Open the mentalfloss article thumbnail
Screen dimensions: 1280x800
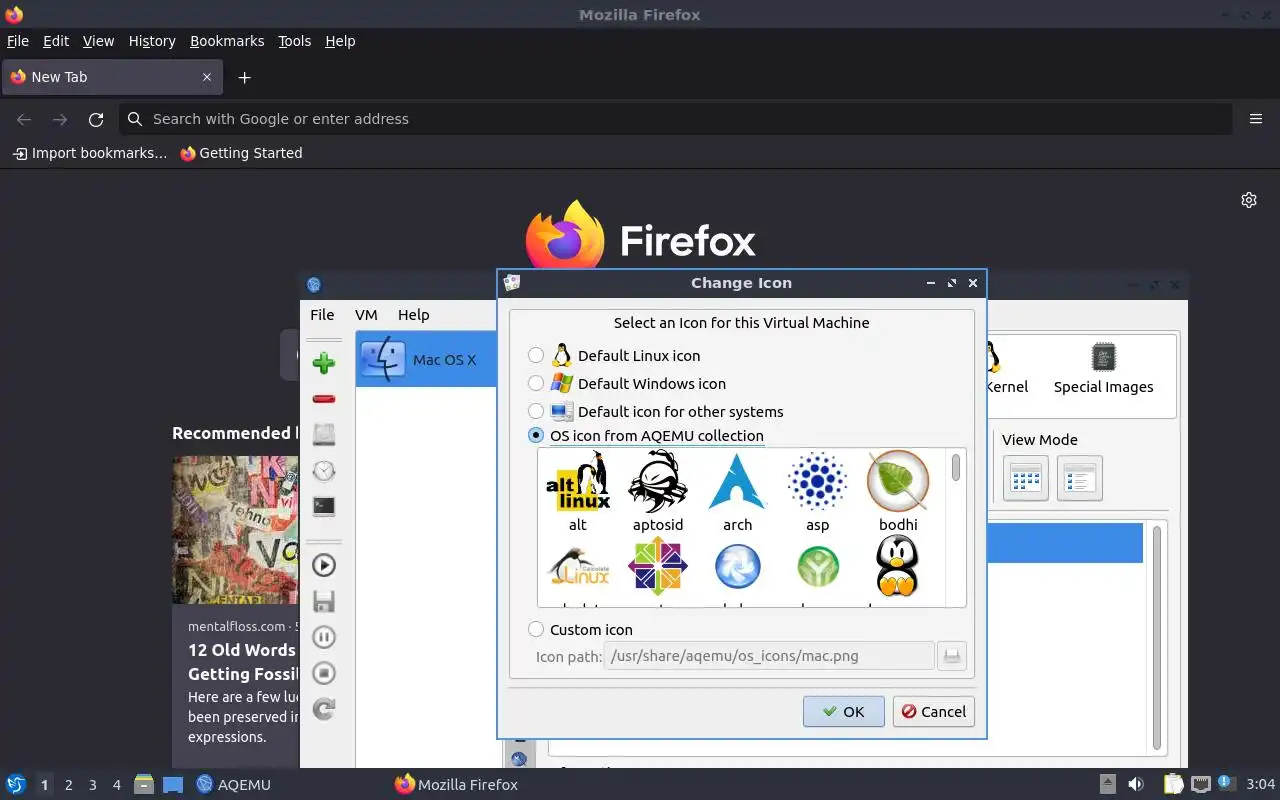click(x=236, y=530)
